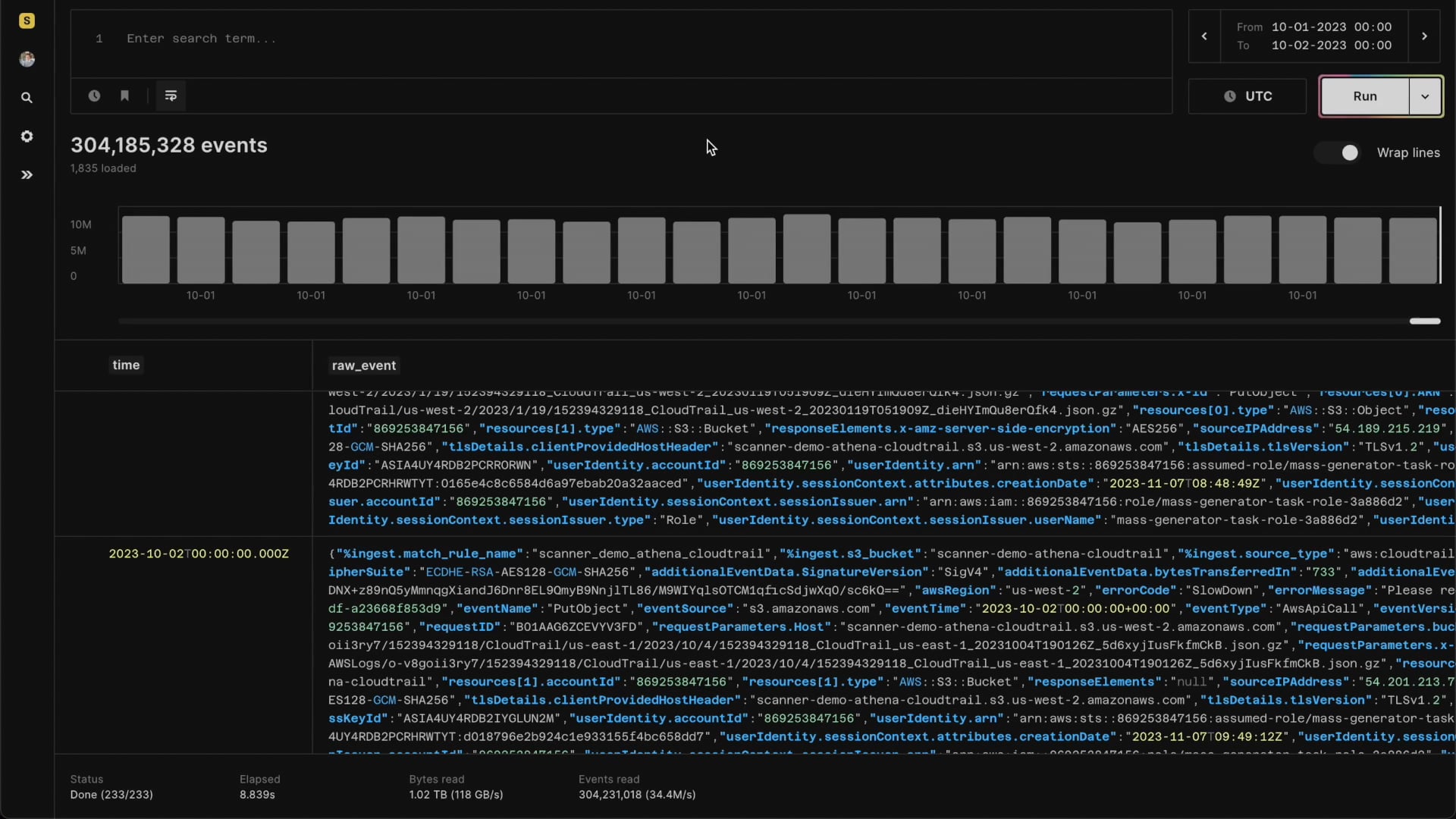1456x819 pixels.
Task: Run the search query
Action: click(x=1365, y=96)
